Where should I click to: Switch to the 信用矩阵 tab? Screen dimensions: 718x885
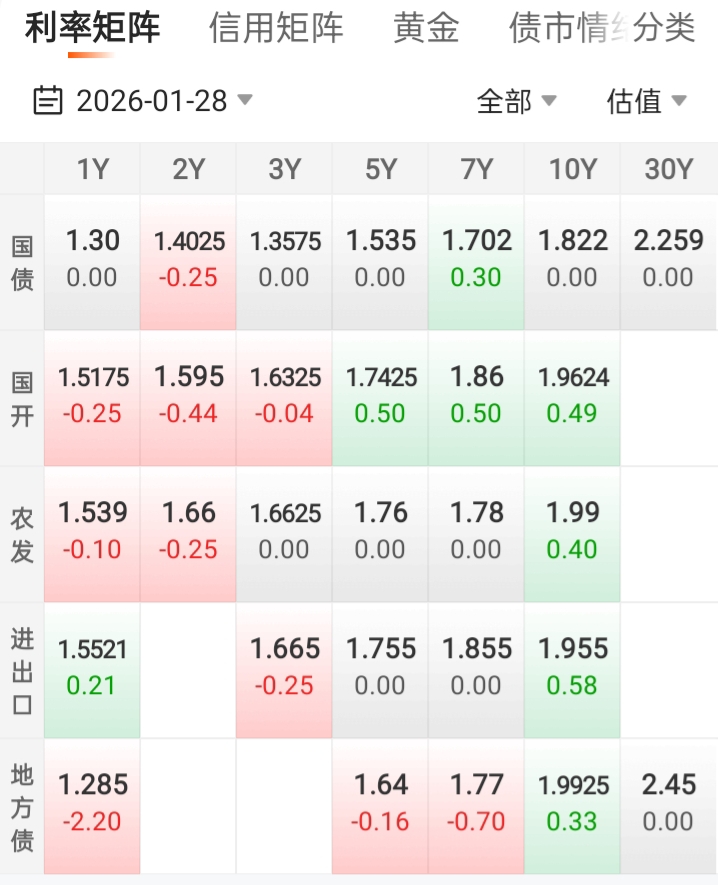tap(276, 29)
